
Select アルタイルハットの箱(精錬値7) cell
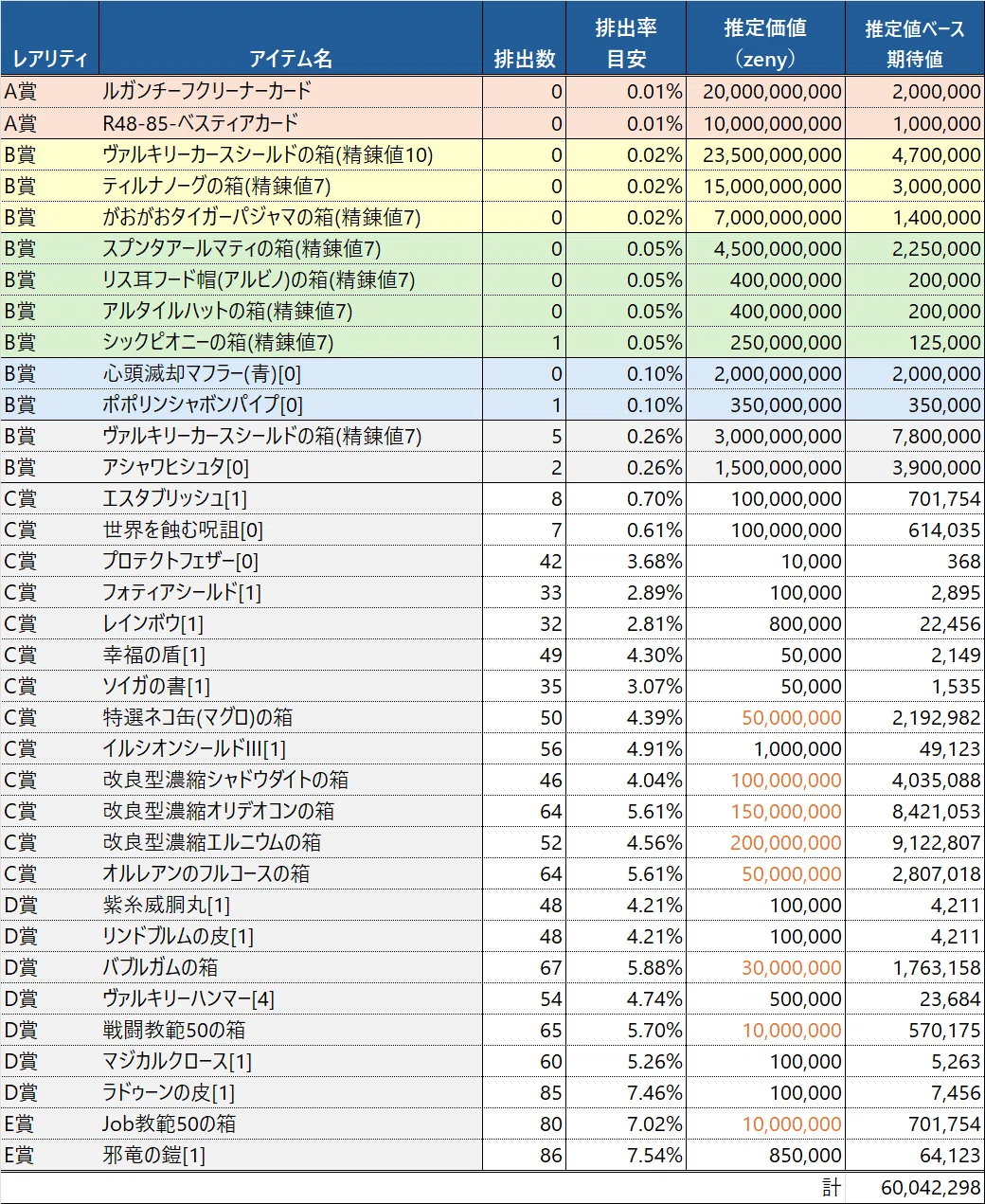tap(291, 311)
